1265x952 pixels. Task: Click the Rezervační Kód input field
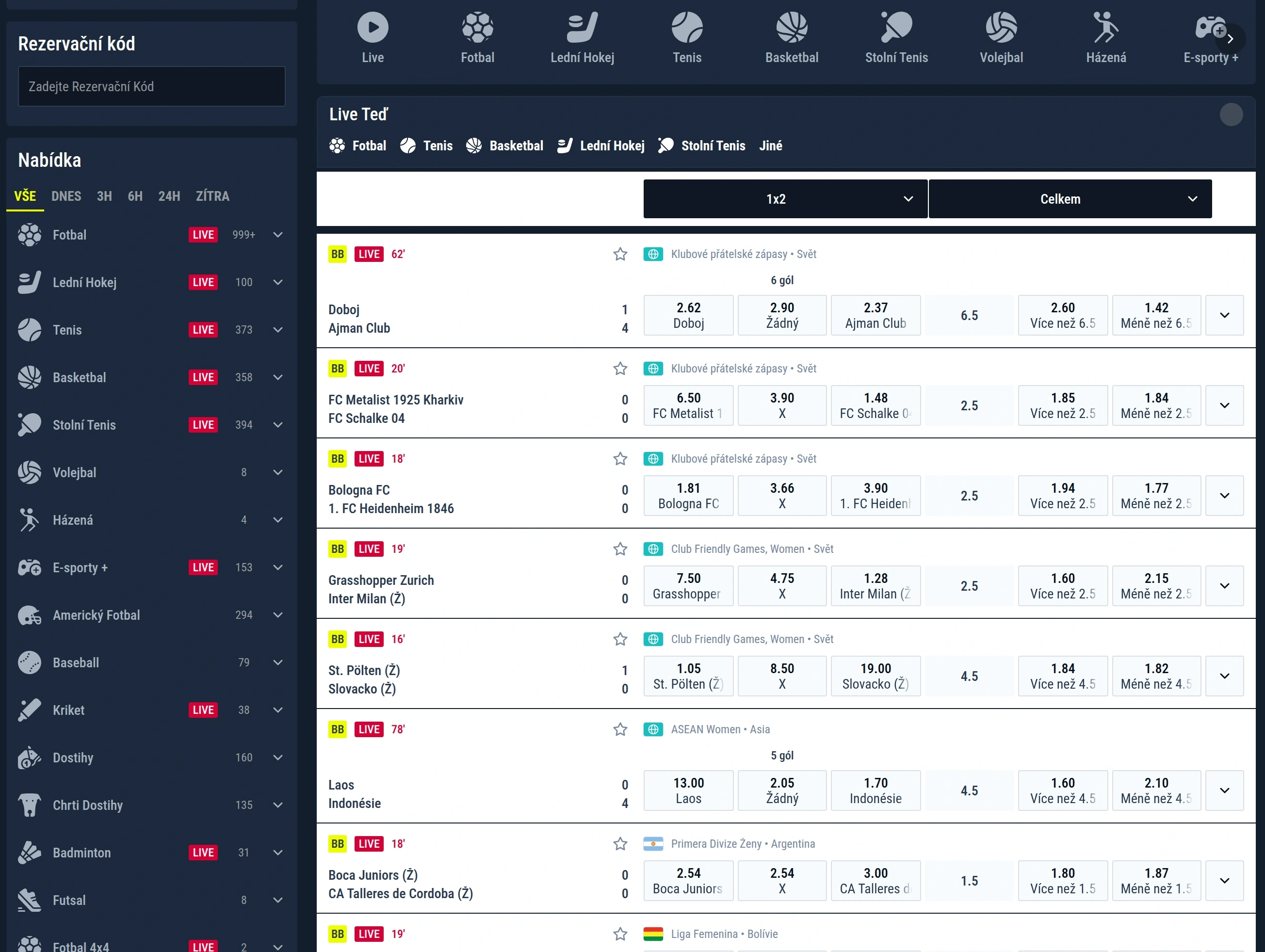151,86
